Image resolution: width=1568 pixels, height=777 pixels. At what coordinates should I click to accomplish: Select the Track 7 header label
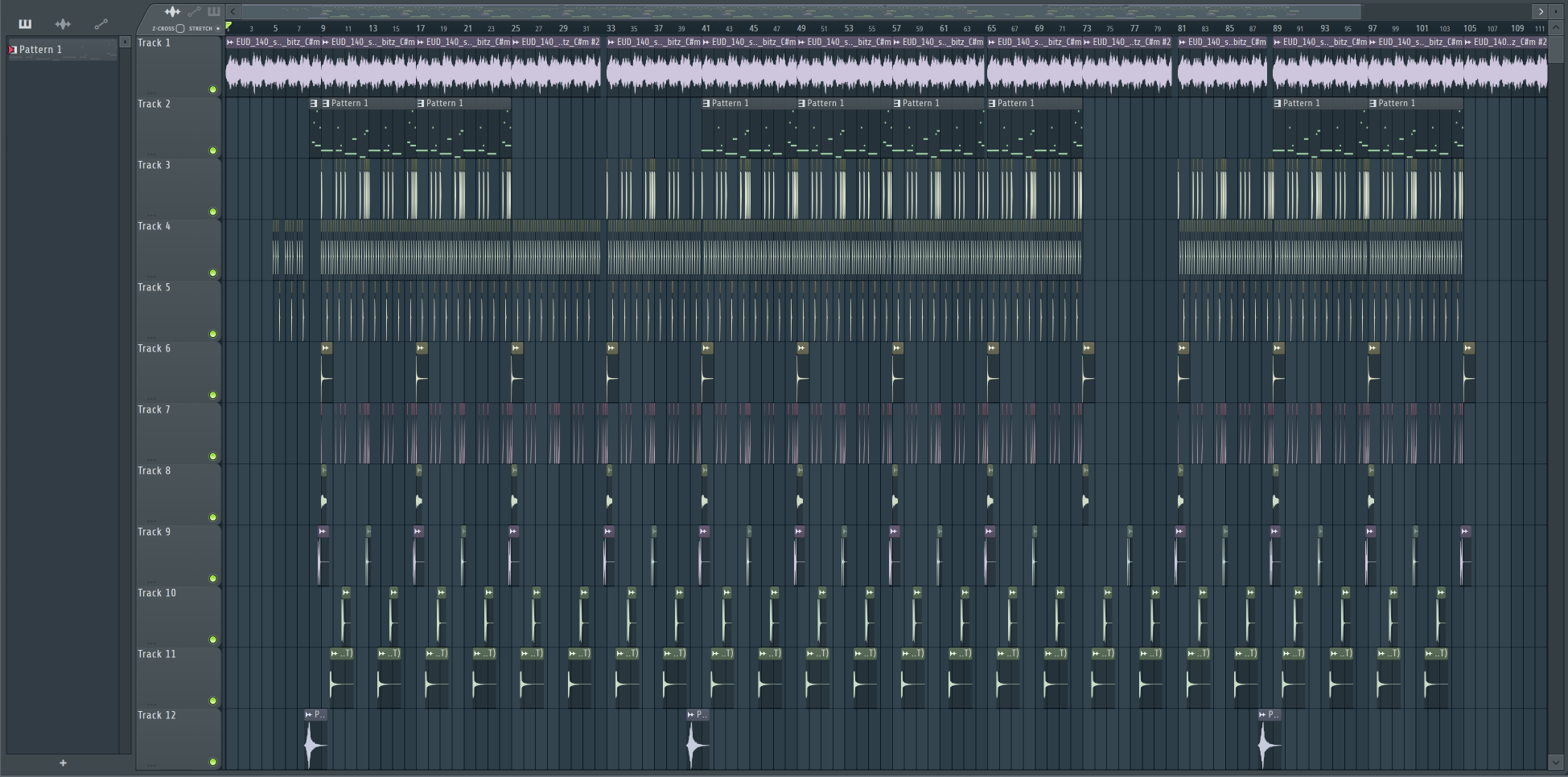154,409
